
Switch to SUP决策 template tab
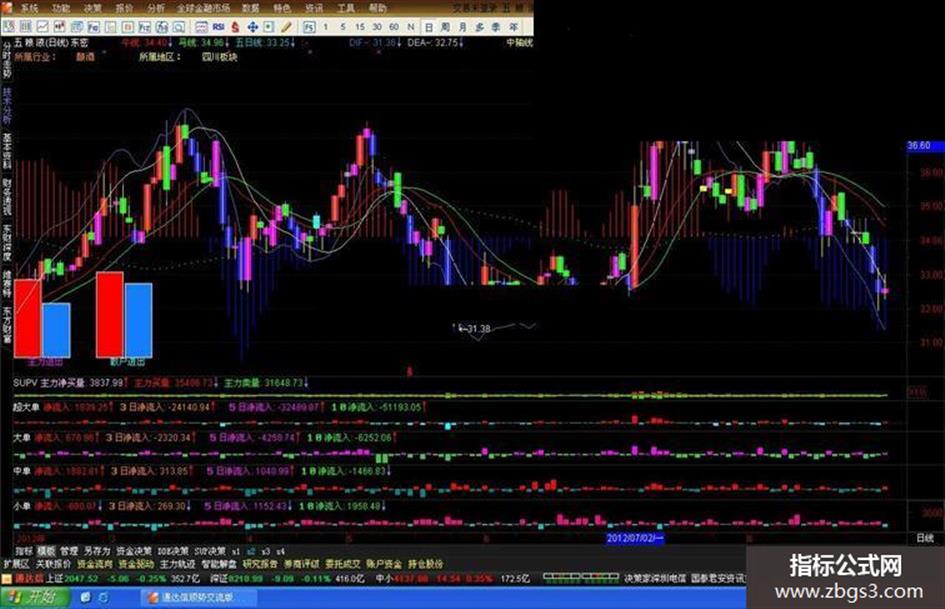click(210, 551)
